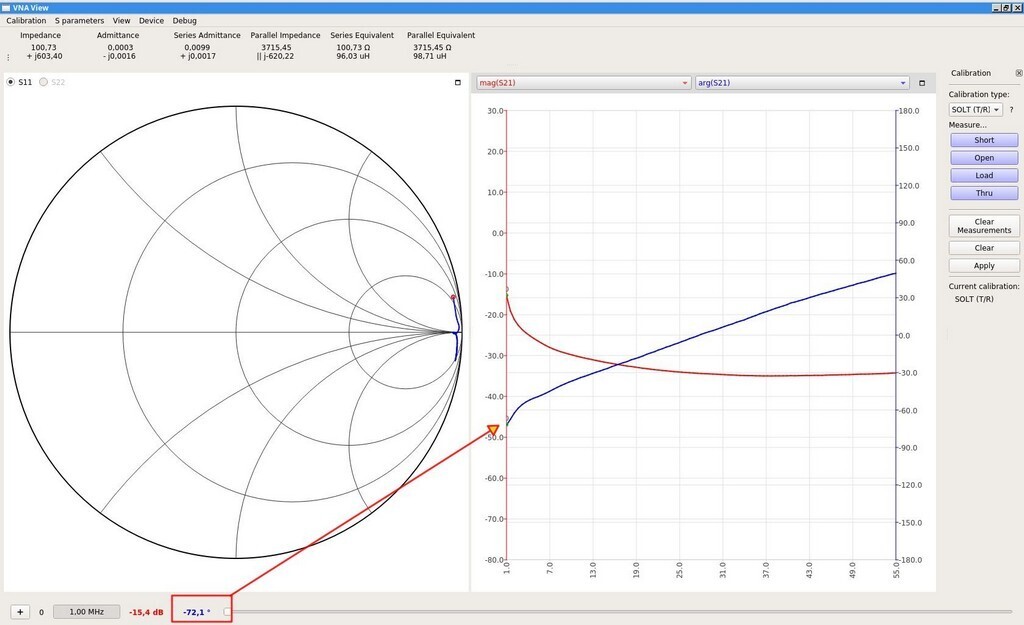
Task: Measure the Load calibration standard
Action: click(984, 175)
